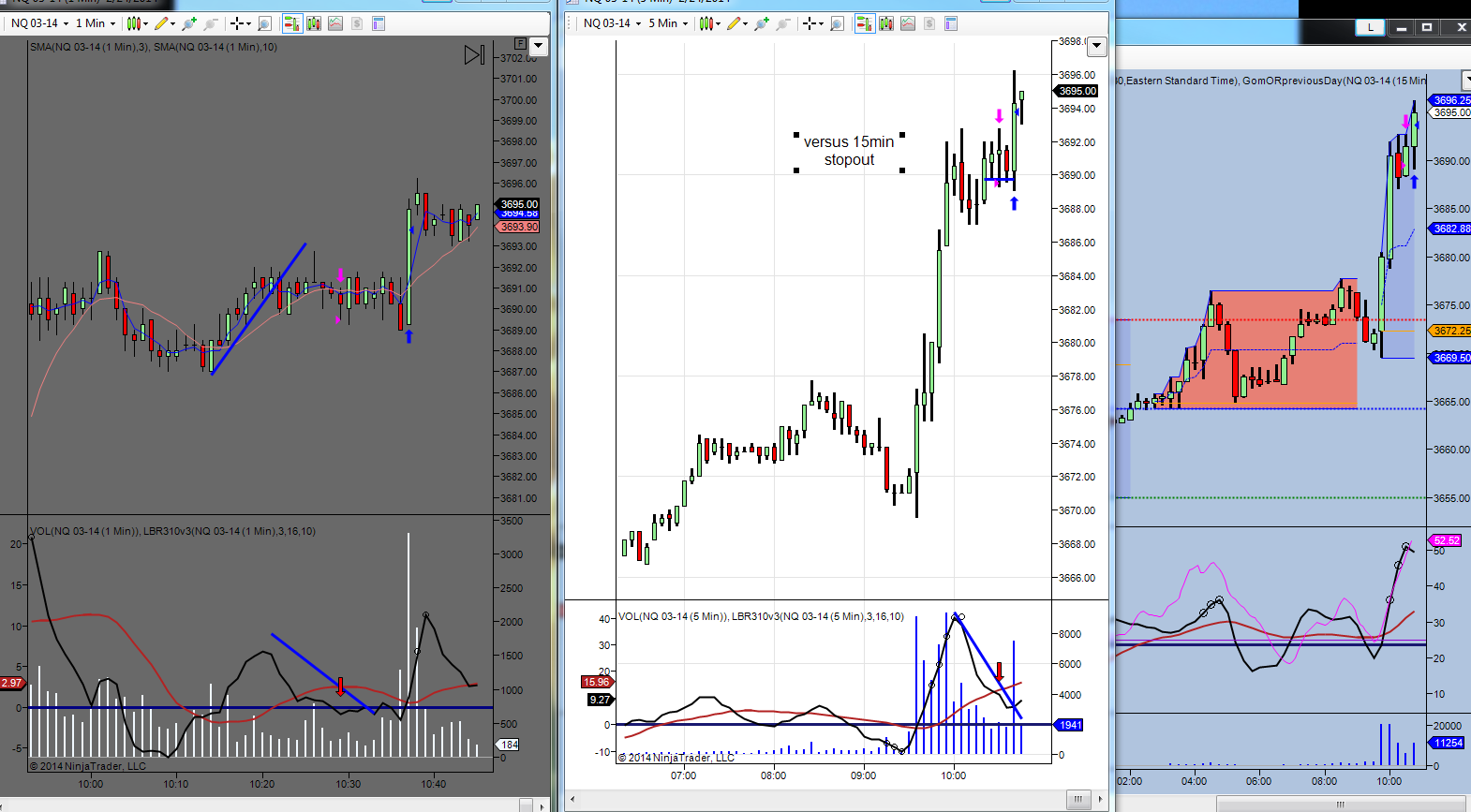Viewport: 1471px width, 812px height.
Task: Toggle Chart Trader icon in 5 Min chart
Action: tap(864, 23)
